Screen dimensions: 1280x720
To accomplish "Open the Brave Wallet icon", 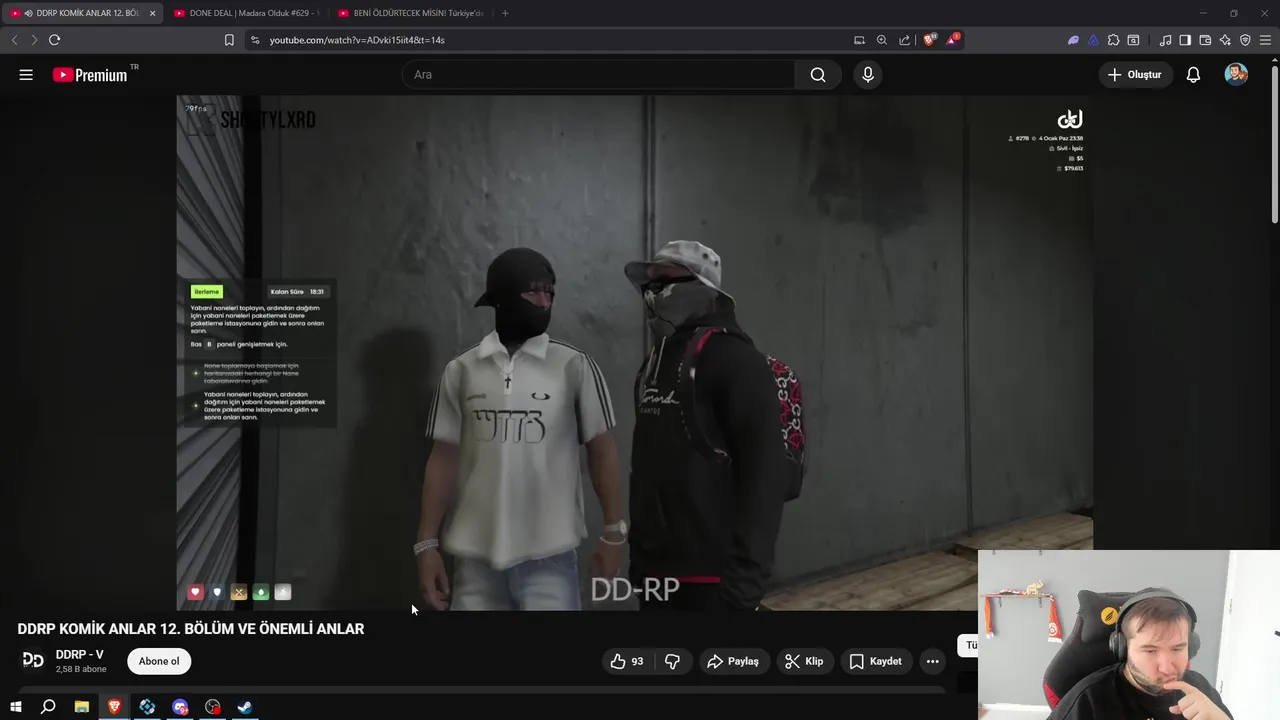I will click(1205, 40).
